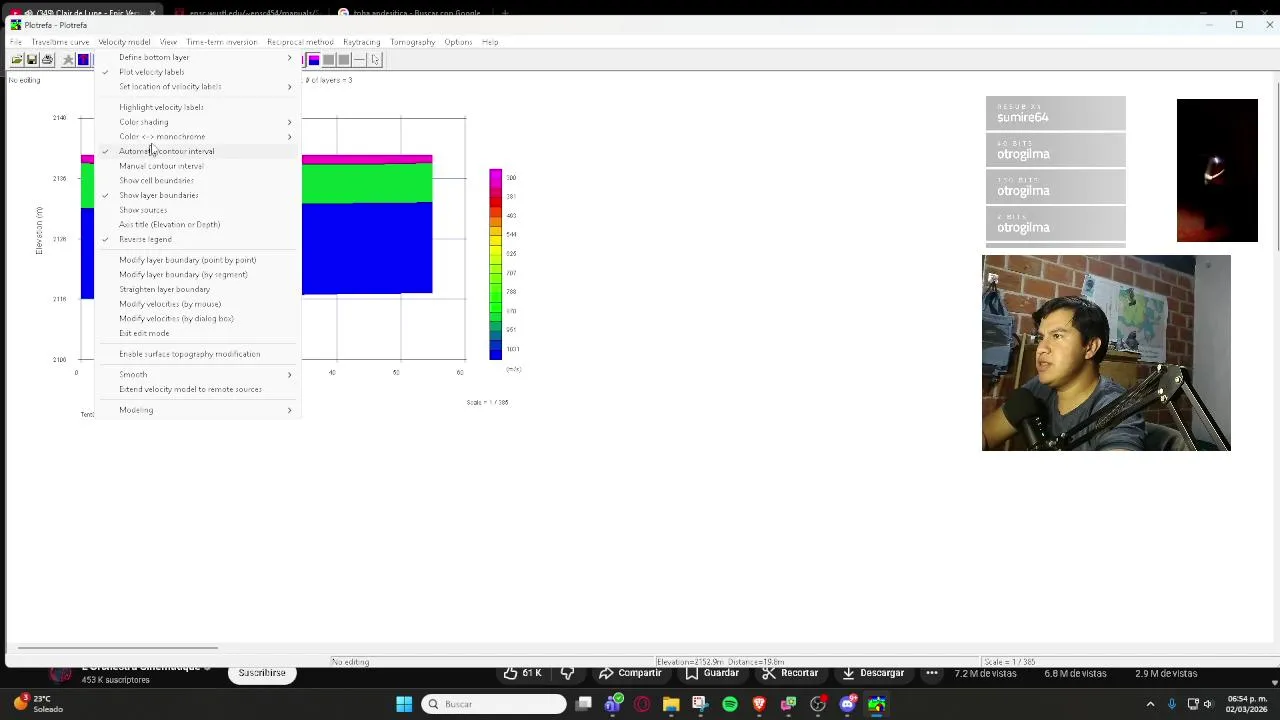Viewport: 1280px width, 720px height.
Task: Click the blue velocity model toolbar icon
Action: point(84,60)
